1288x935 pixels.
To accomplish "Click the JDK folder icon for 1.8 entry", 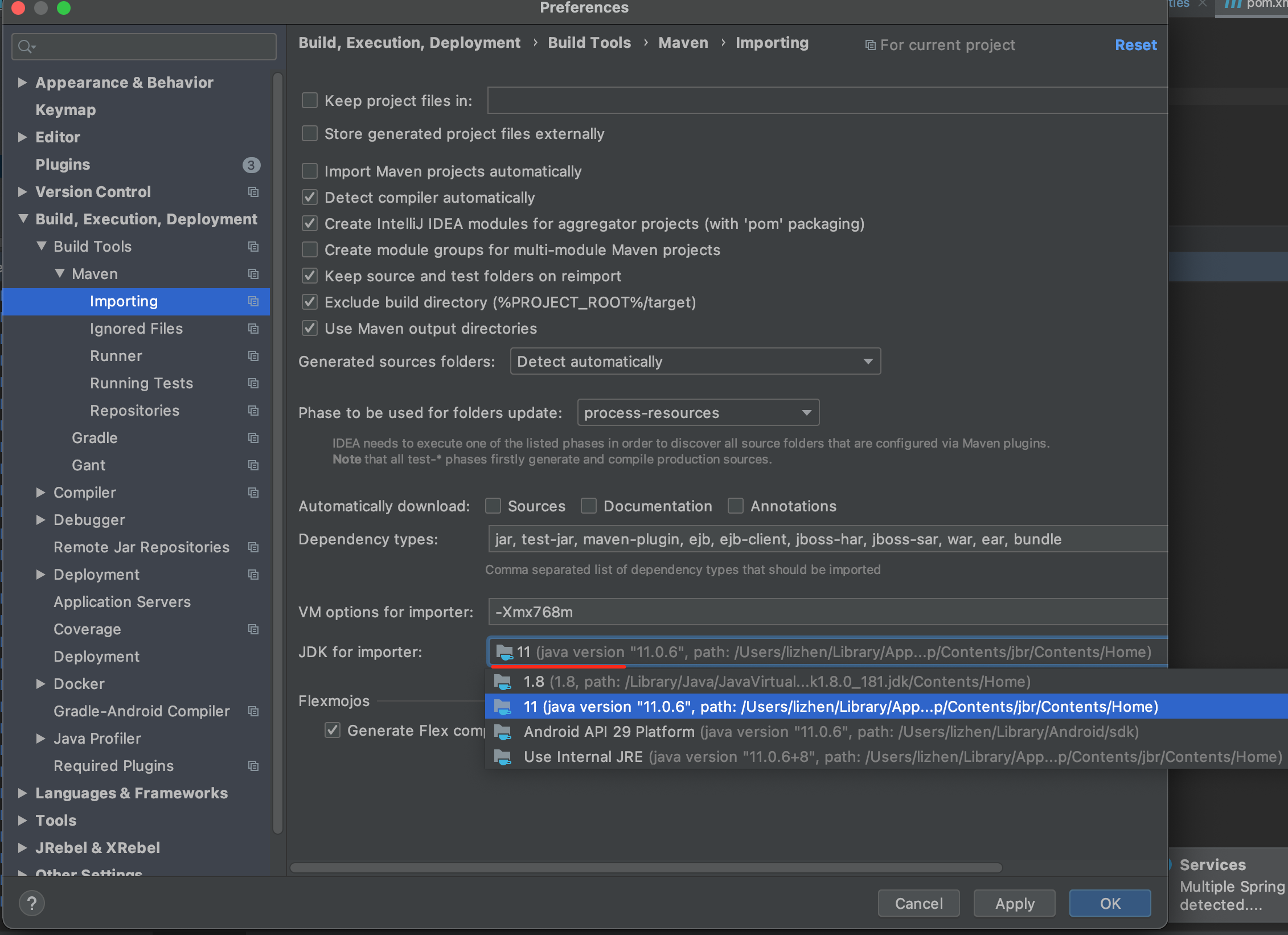I will (502, 682).
